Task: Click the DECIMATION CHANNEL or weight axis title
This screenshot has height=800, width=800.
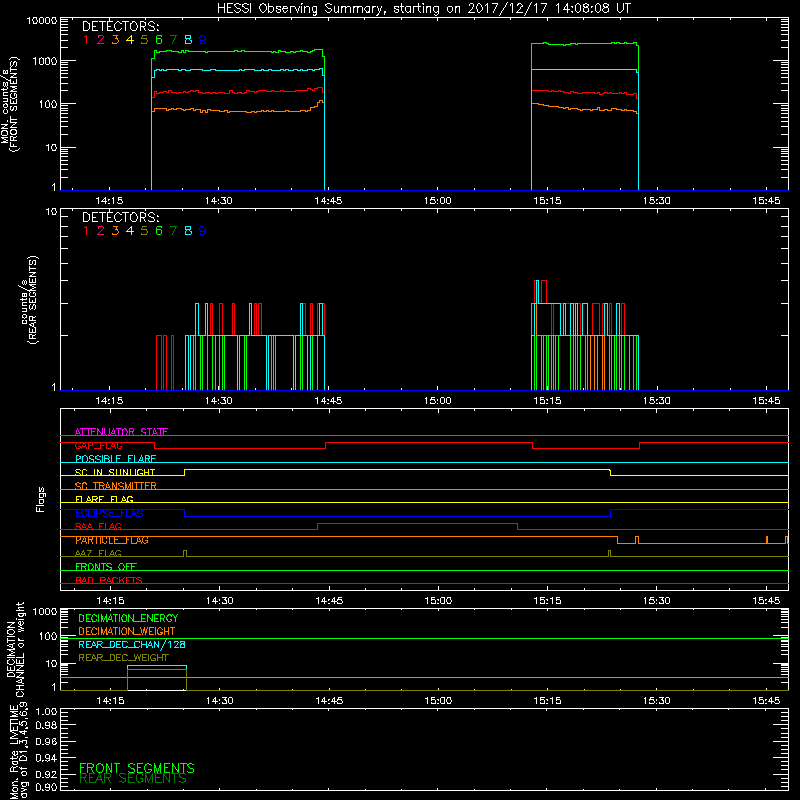Action: pyautogui.click(x=15, y=649)
